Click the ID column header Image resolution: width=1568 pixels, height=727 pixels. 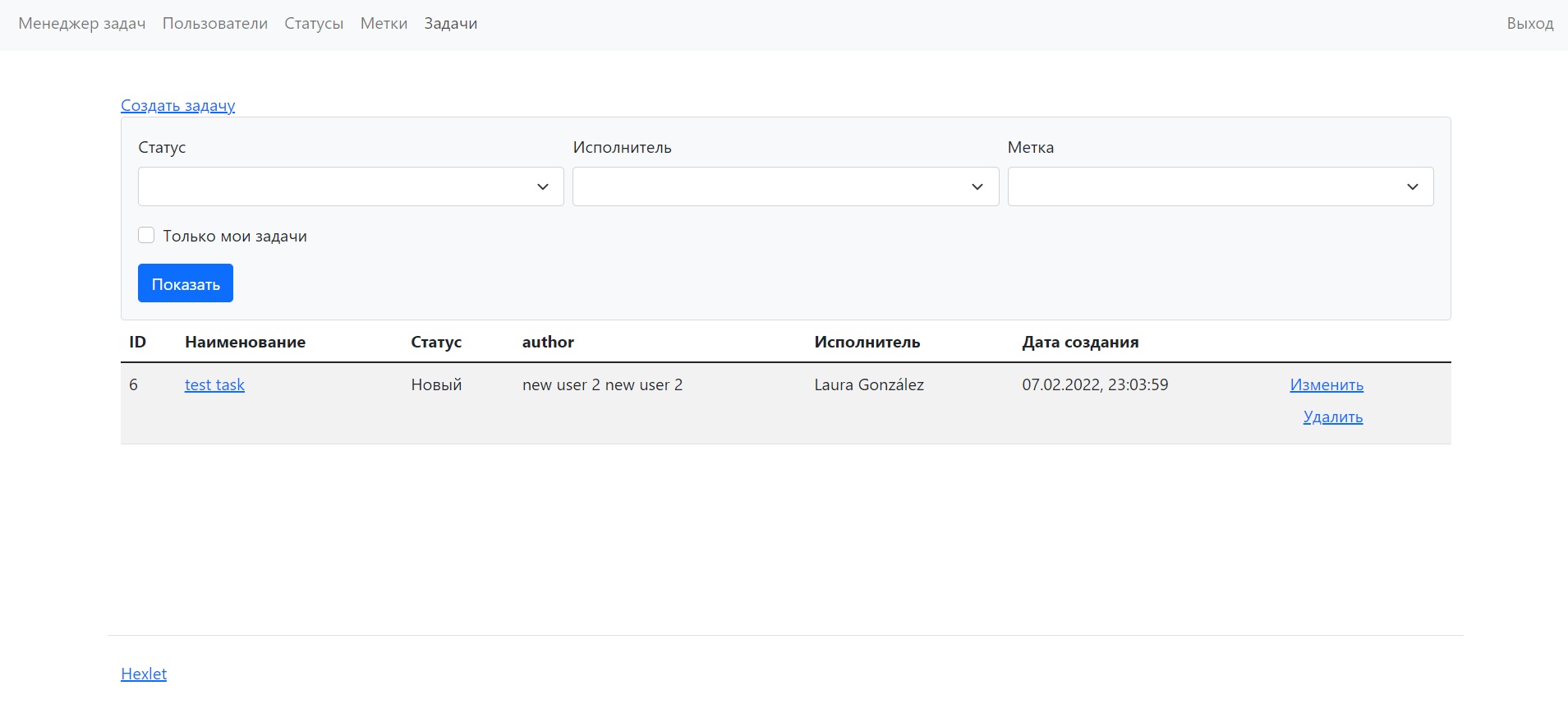click(137, 343)
